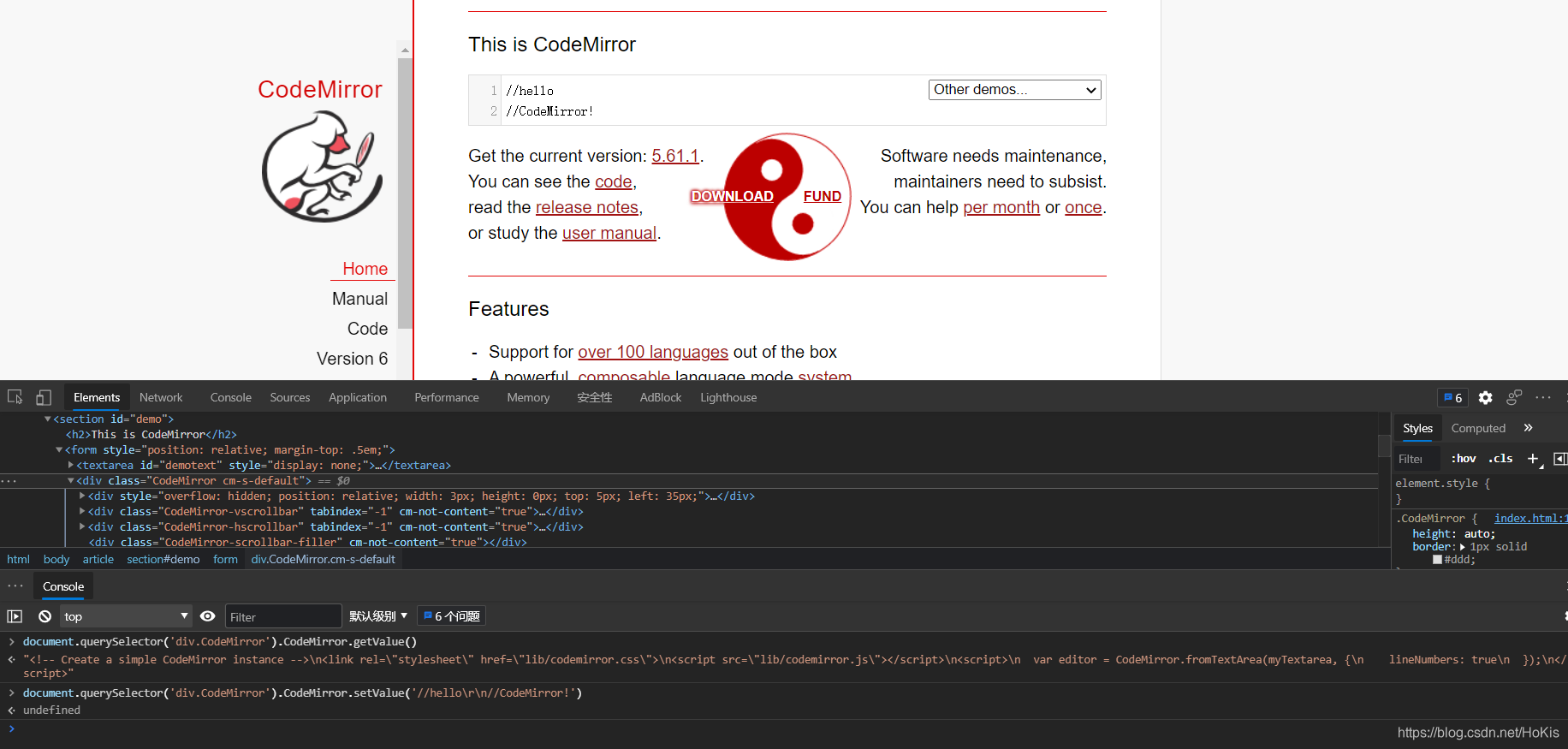
Task: Click the 6 个问题 issues button in console
Action: [x=452, y=616]
